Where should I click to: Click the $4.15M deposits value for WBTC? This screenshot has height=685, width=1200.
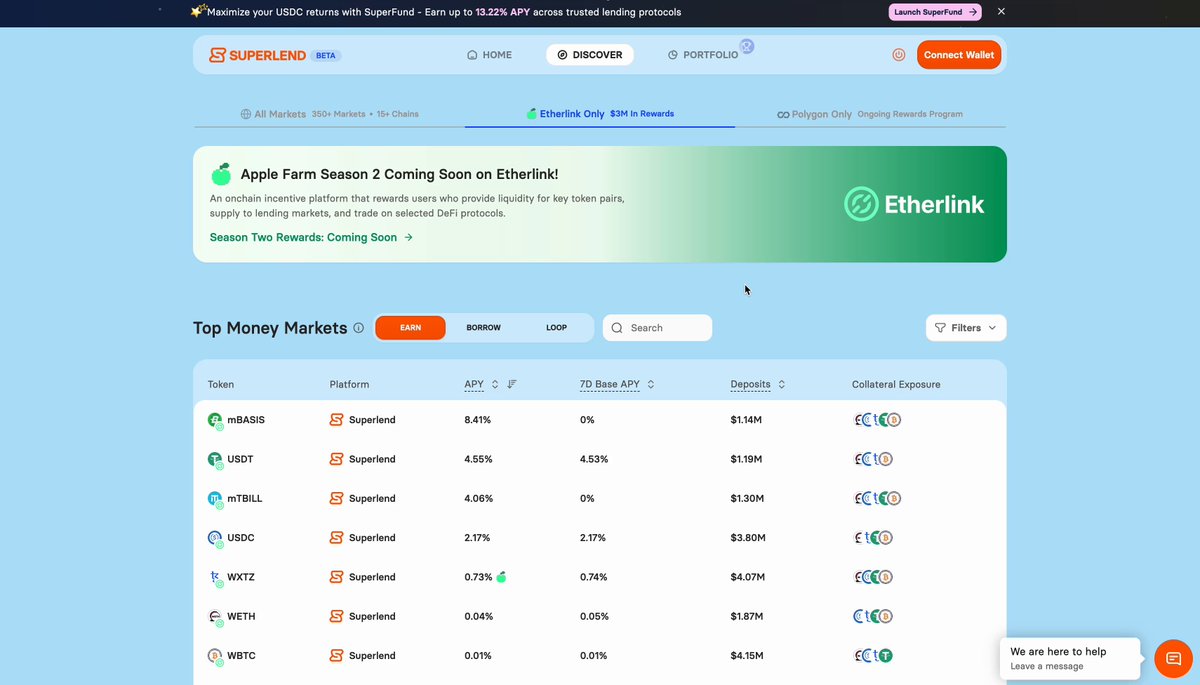click(x=747, y=656)
